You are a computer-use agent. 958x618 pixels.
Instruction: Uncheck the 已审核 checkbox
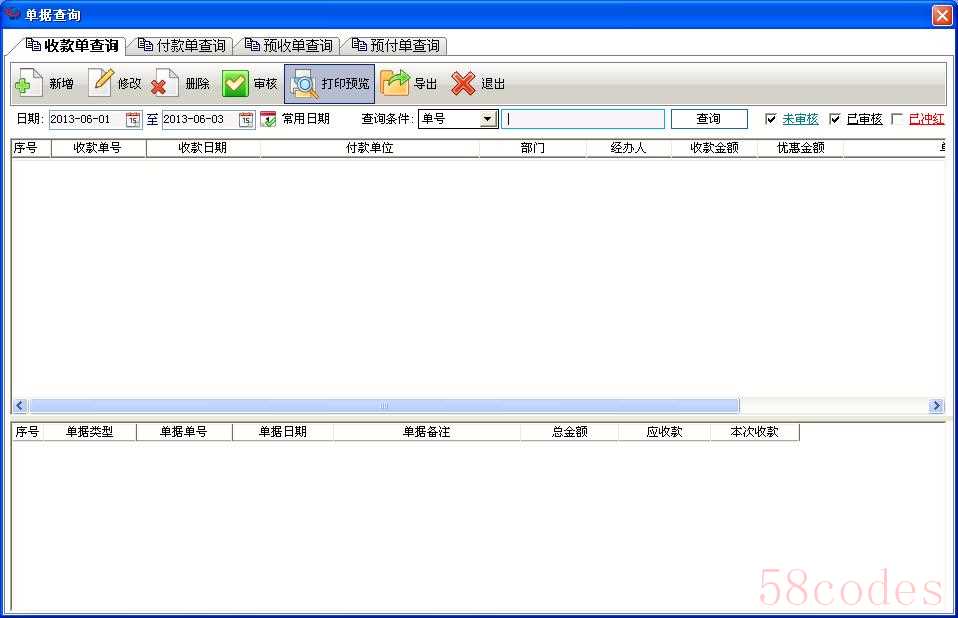pyautogui.click(x=835, y=119)
